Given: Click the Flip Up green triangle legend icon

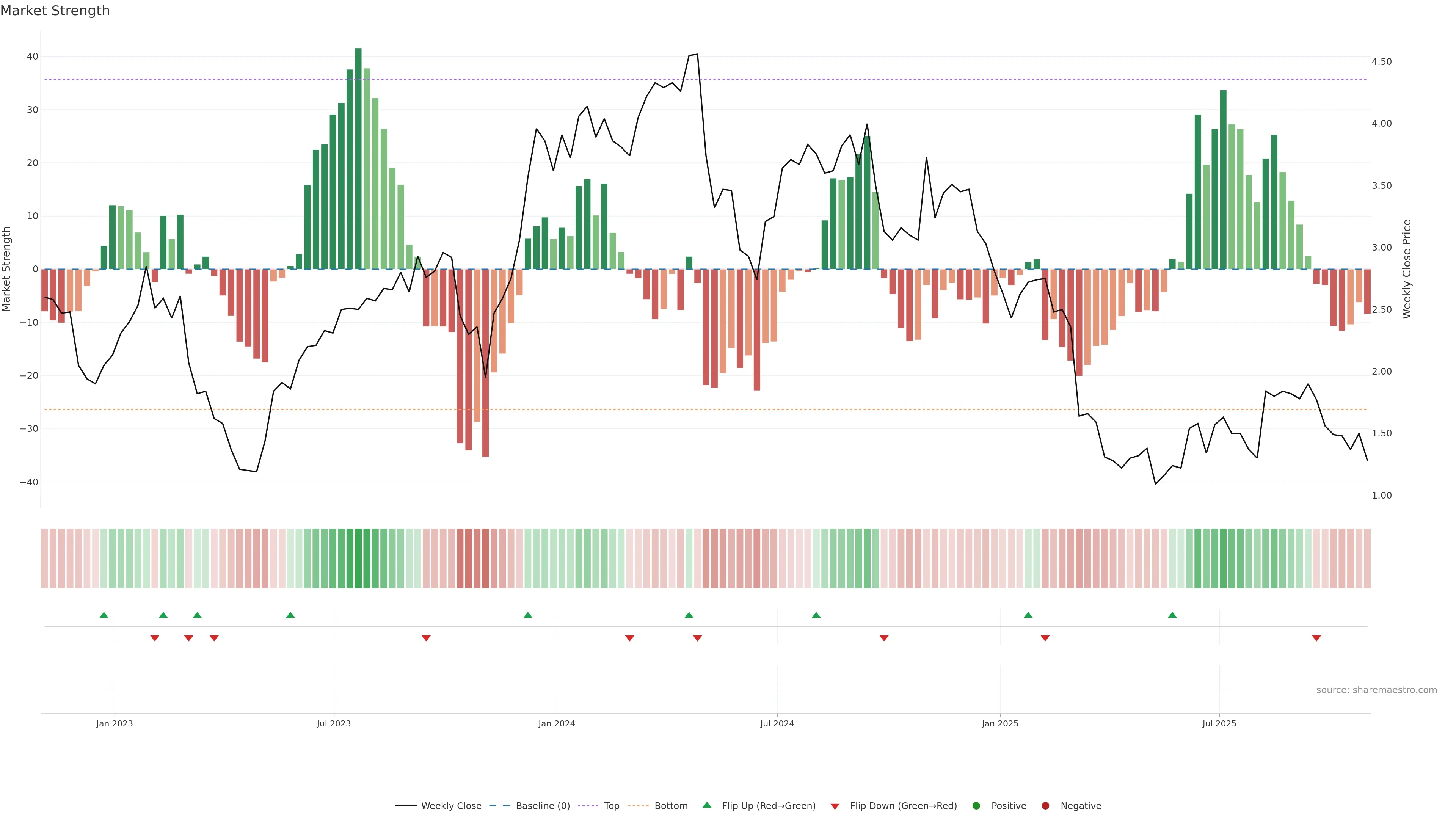Looking at the screenshot, I should coord(706,805).
